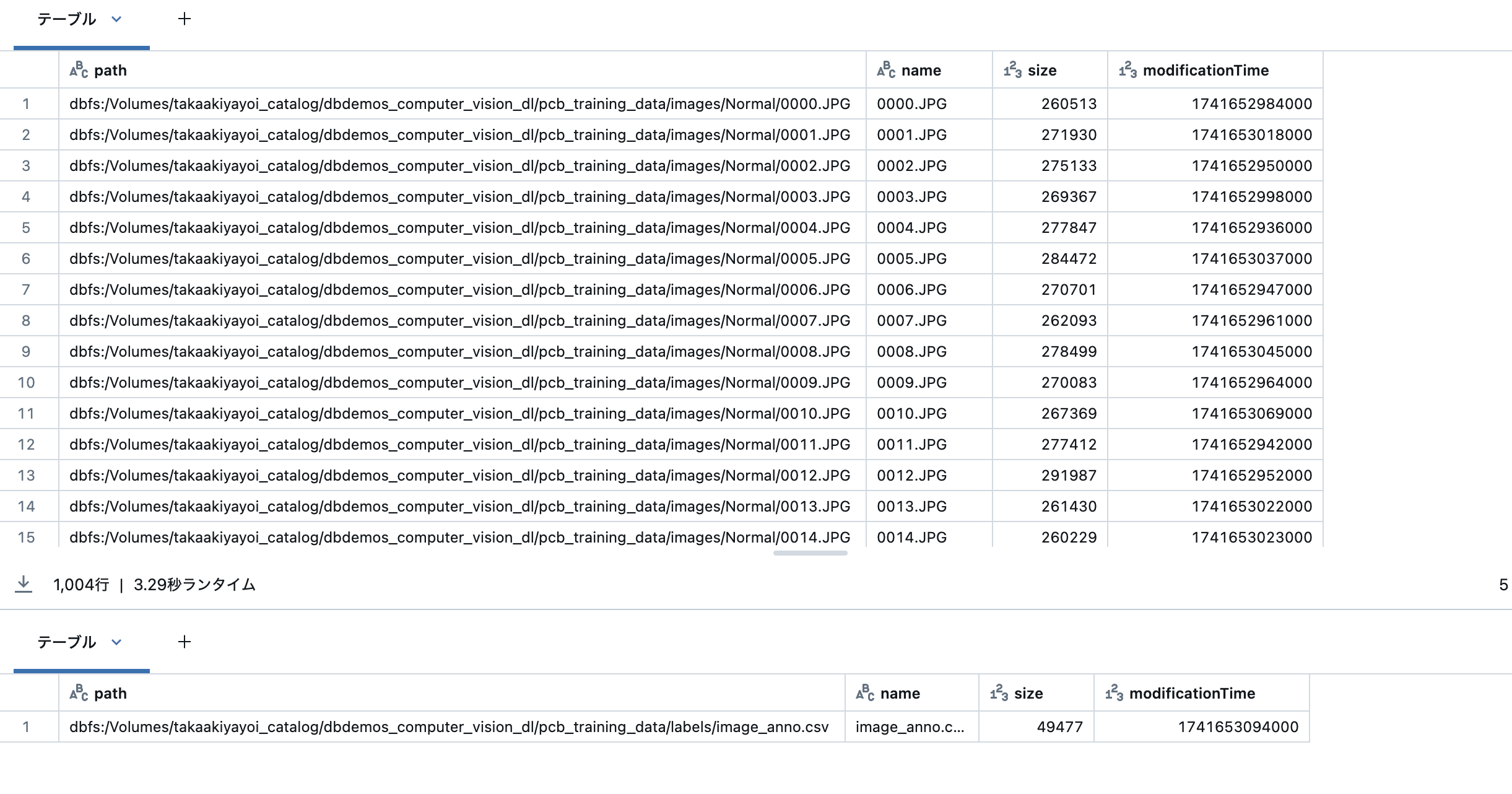
Task: Click the ABC icon on path in the second table
Action: coord(78,693)
